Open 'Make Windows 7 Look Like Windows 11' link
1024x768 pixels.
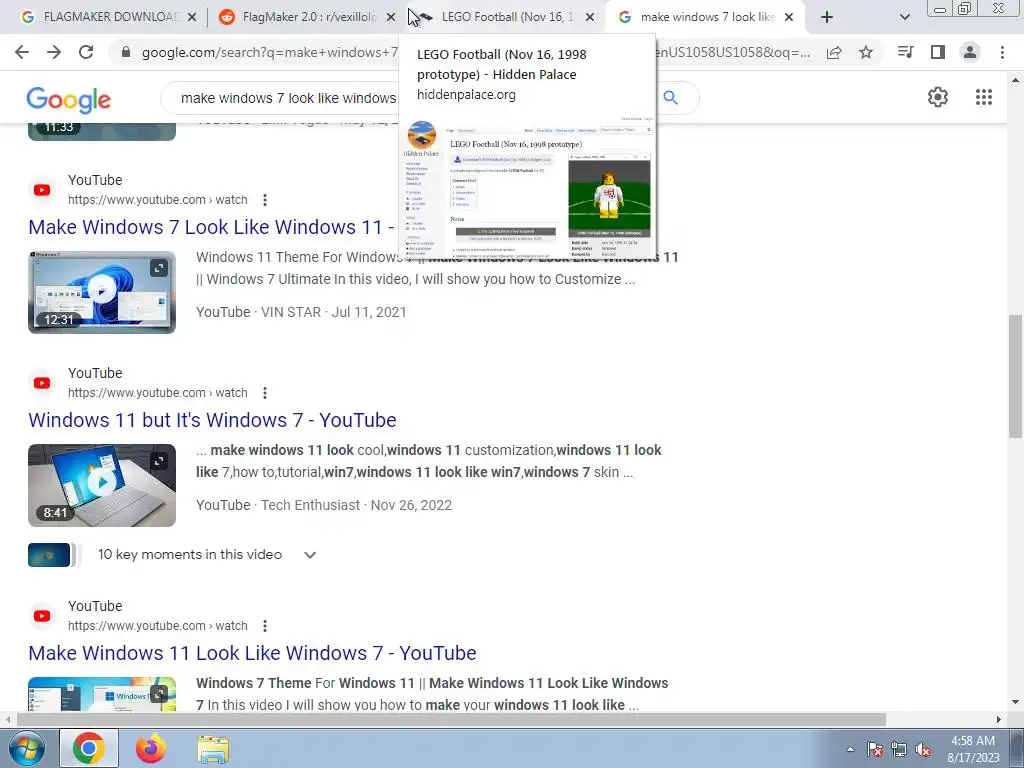[x=211, y=227]
